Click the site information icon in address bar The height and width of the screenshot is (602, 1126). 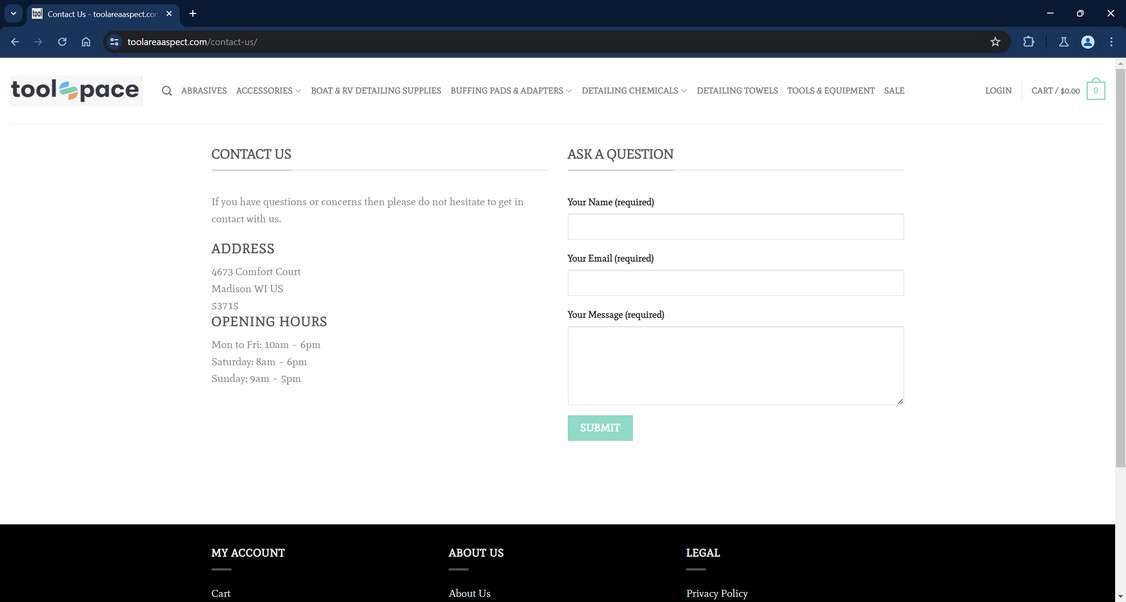[x=112, y=40]
